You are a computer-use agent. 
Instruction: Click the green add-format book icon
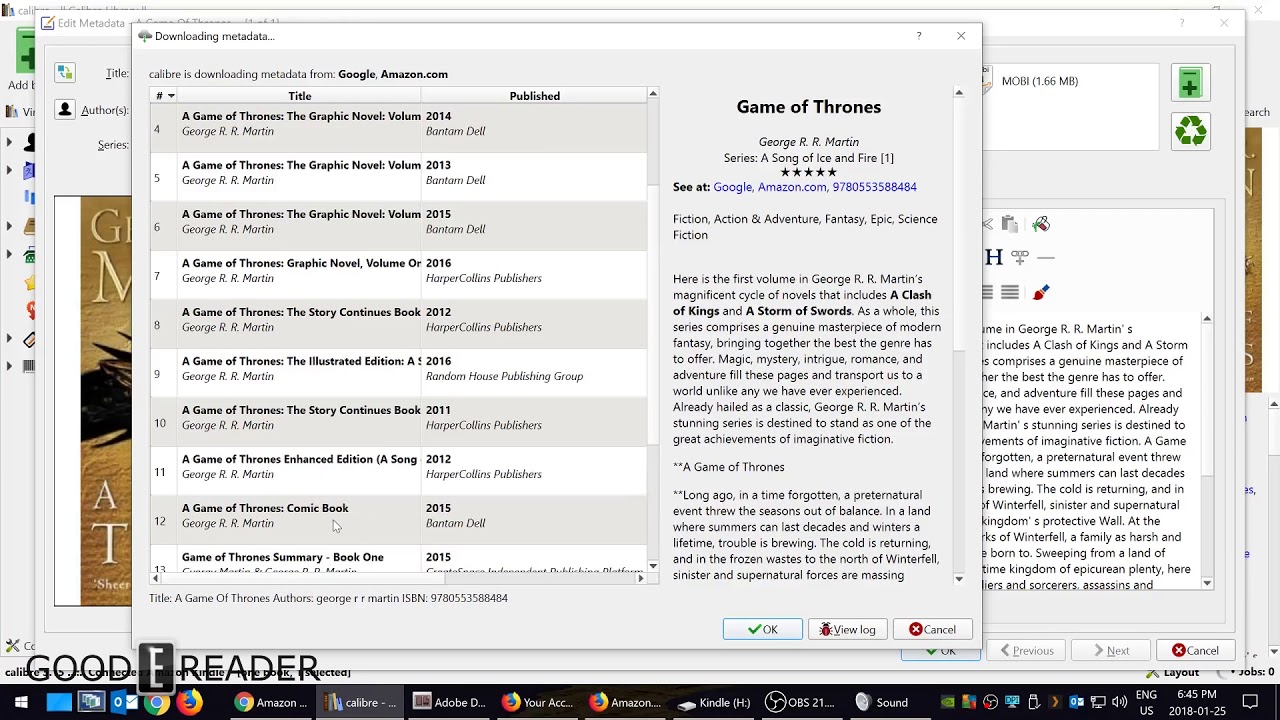(1189, 83)
